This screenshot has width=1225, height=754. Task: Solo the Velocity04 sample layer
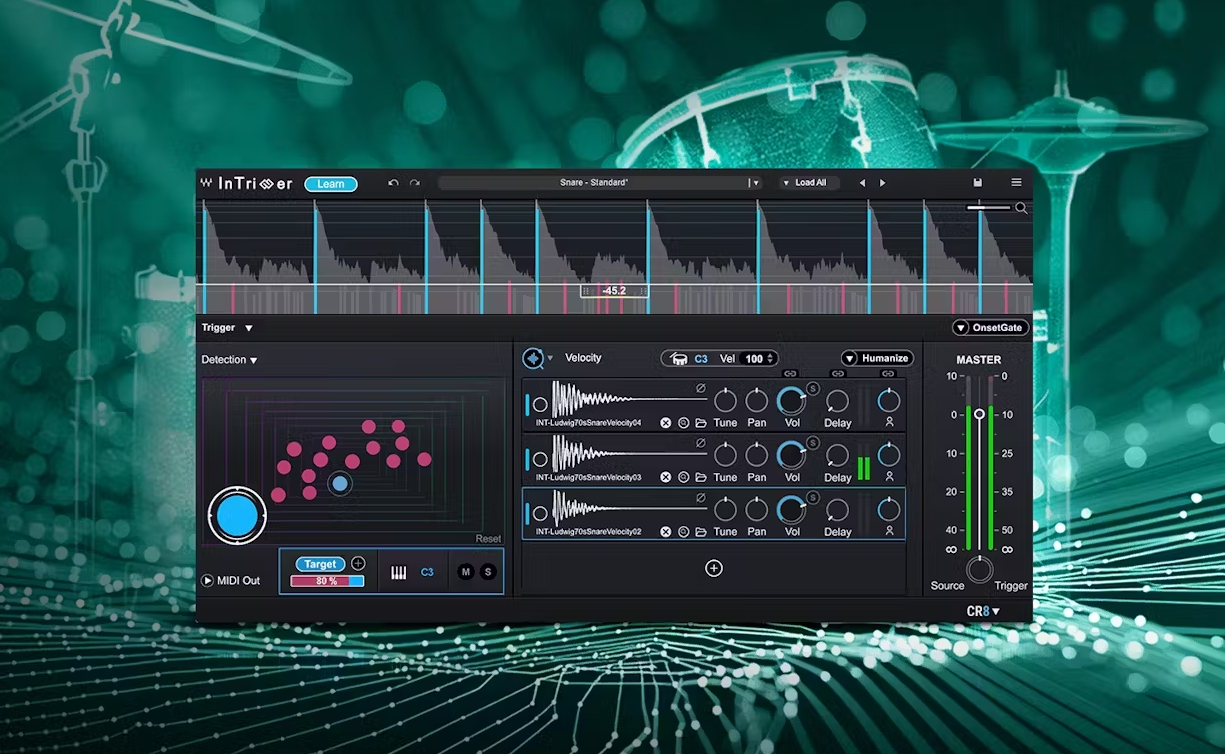point(812,388)
